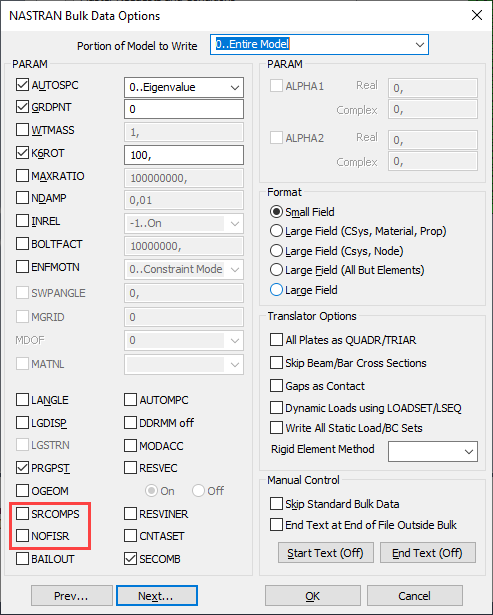The height and width of the screenshot is (615, 493).
Task: Enable the NOFISR checkbox
Action: pos(22,535)
